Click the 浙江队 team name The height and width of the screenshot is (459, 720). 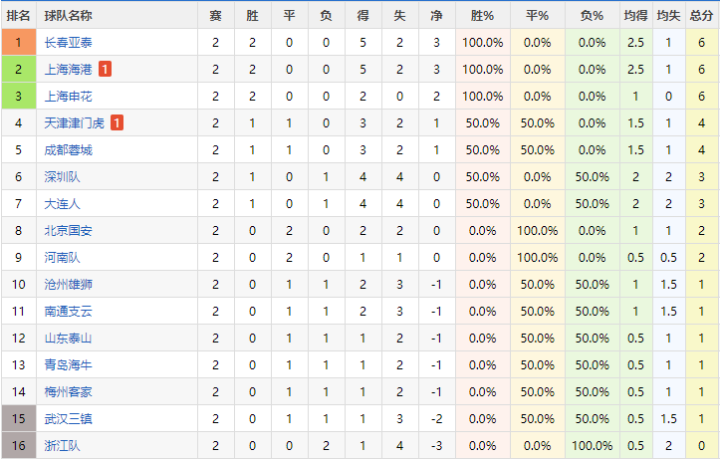[x=62, y=445]
